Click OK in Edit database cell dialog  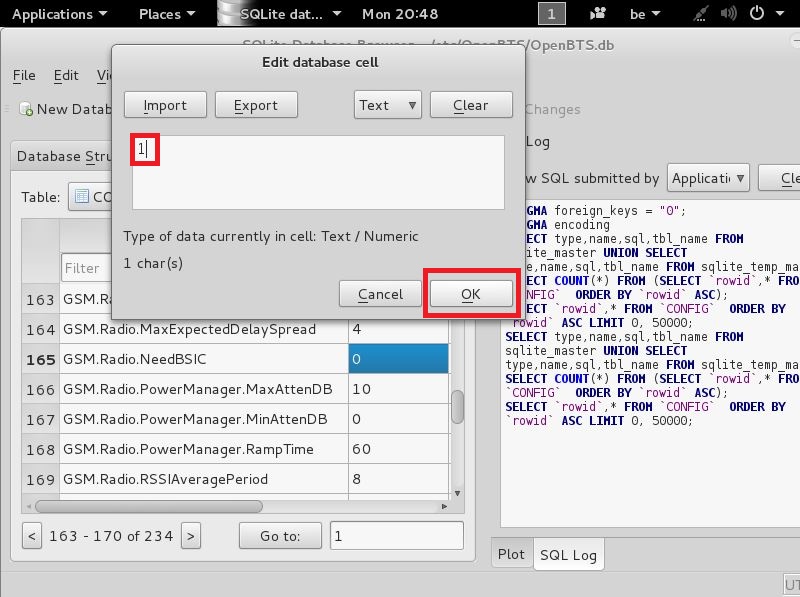471,294
